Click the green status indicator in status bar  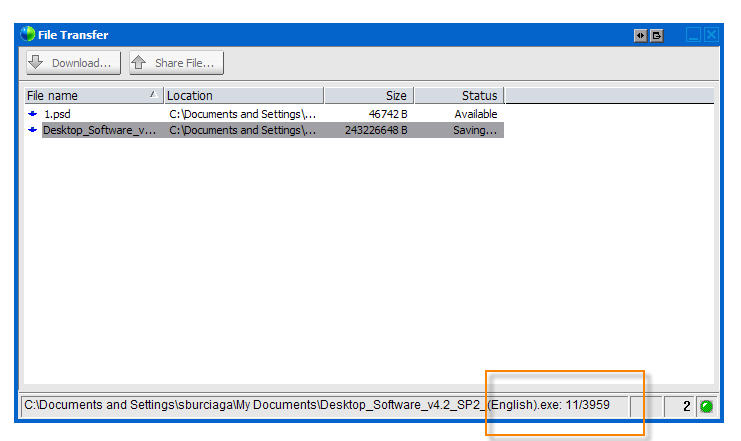(x=706, y=407)
